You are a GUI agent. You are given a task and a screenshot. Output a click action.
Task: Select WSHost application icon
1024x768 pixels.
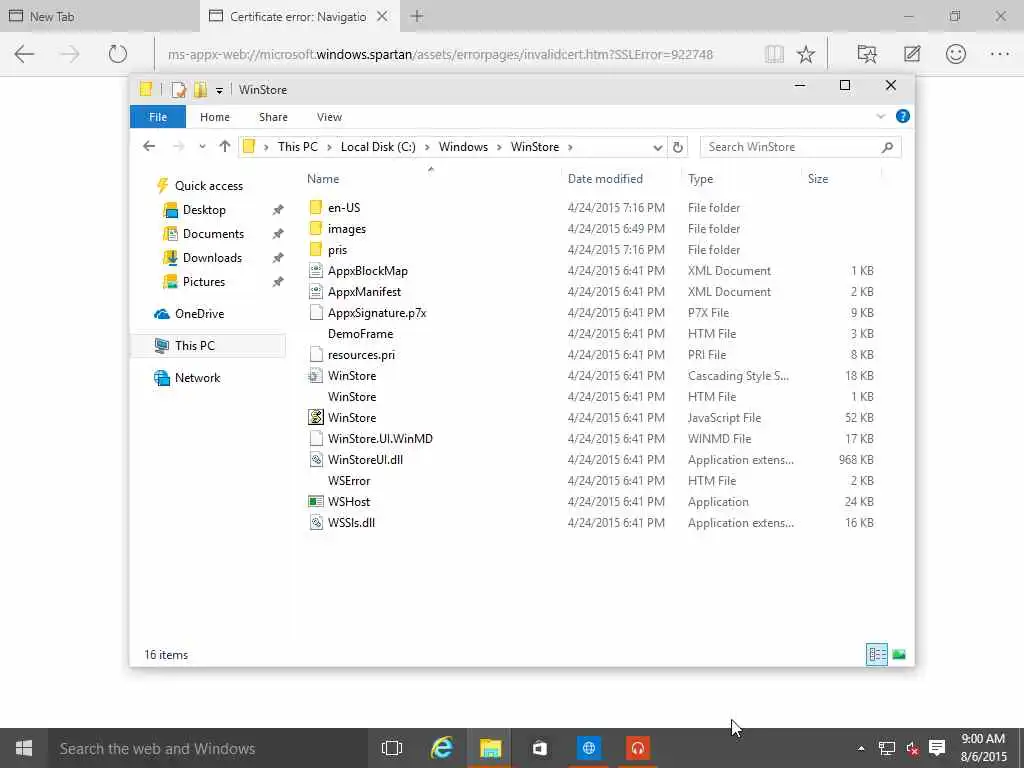316,502
